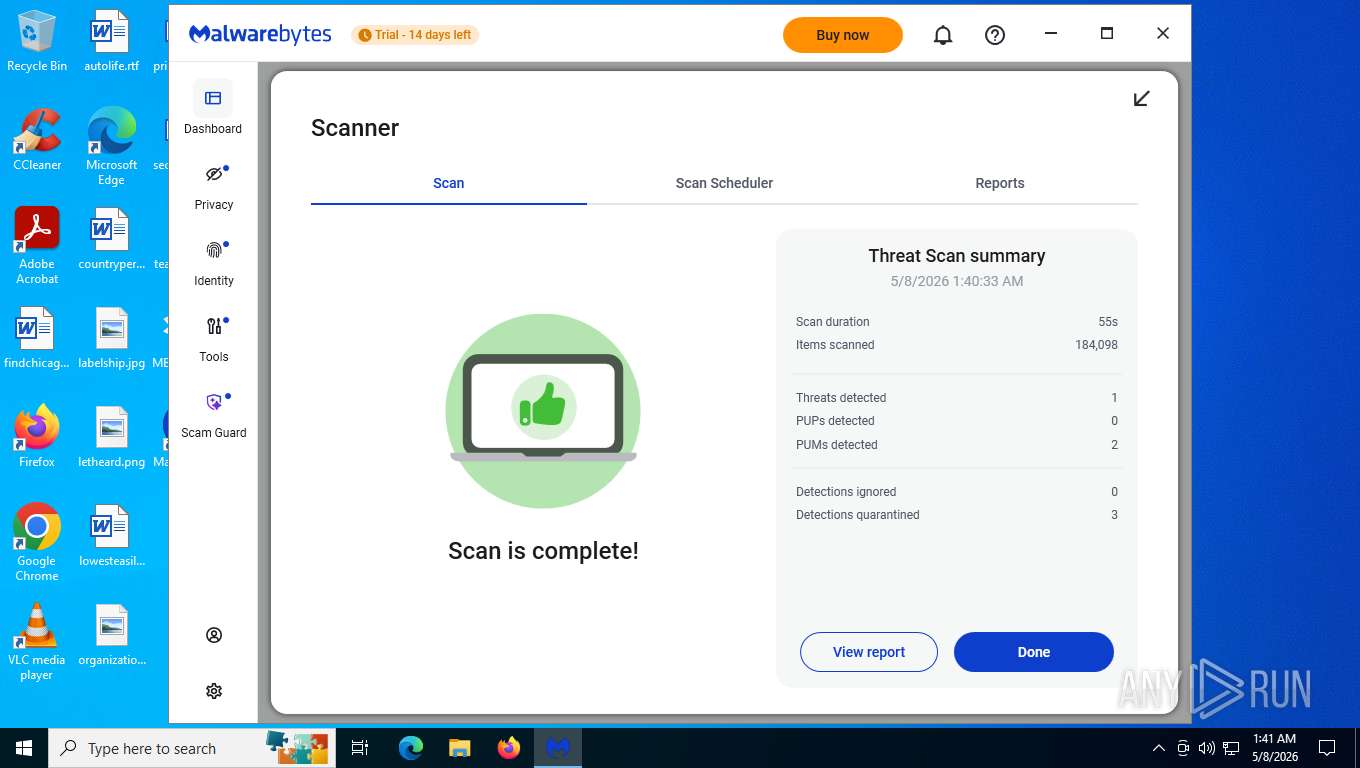The width and height of the screenshot is (1360, 768).
Task: Open the Tools section
Action: (x=214, y=340)
